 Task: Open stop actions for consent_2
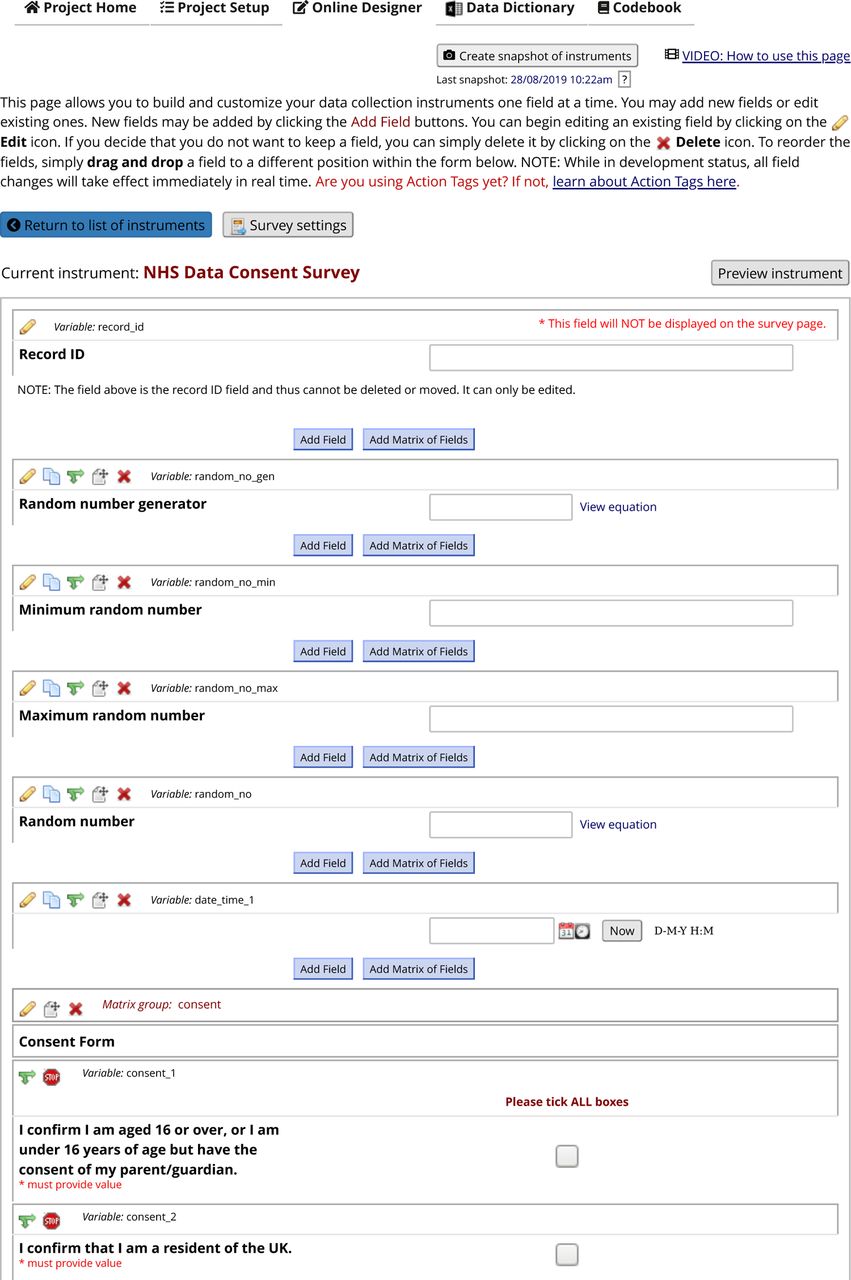pyautogui.click(x=52, y=1221)
